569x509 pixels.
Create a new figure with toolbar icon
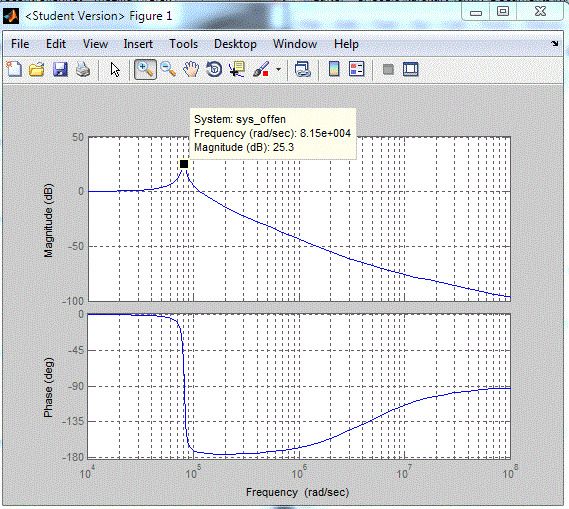click(15, 69)
